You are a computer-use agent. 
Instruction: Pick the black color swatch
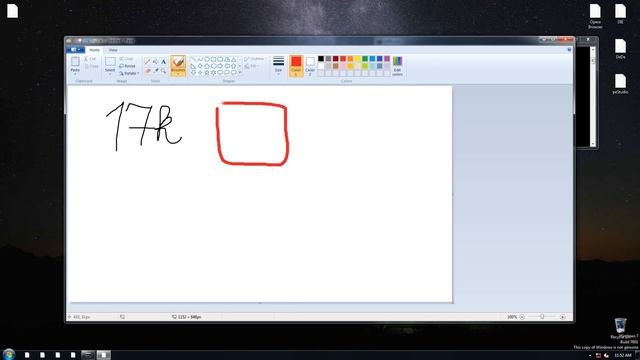click(321, 59)
